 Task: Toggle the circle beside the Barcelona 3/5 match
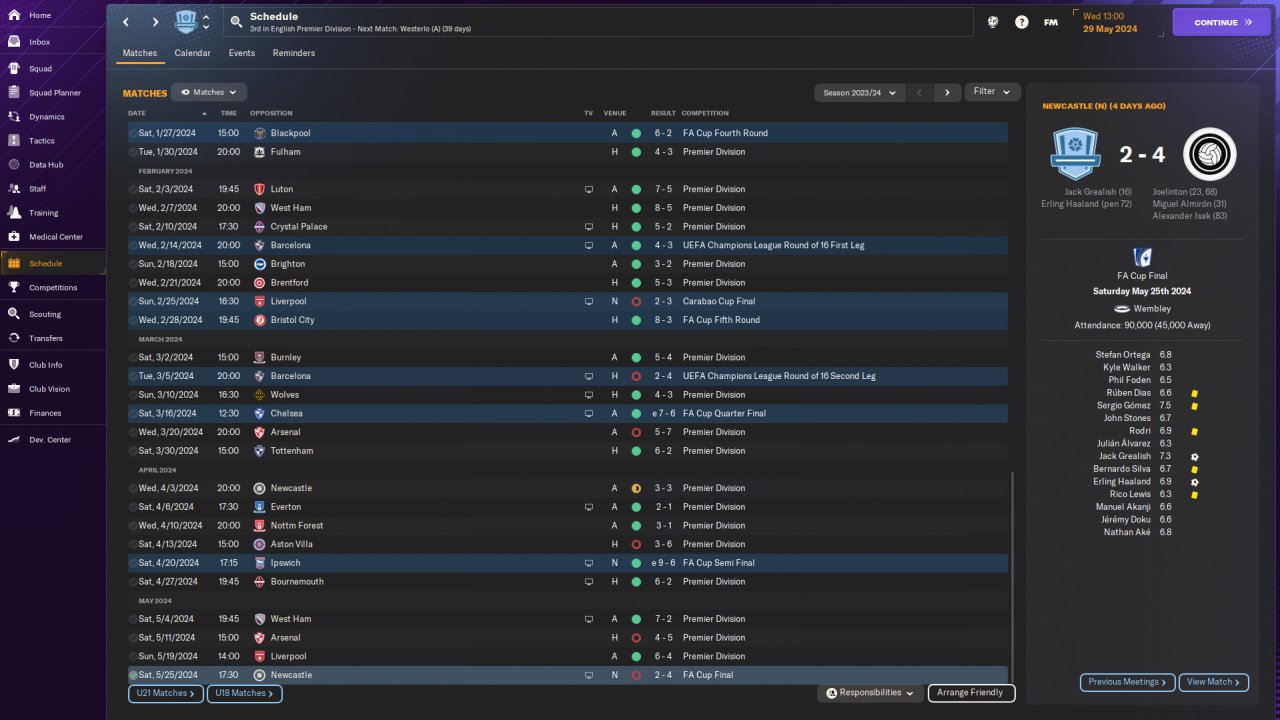[x=134, y=376]
